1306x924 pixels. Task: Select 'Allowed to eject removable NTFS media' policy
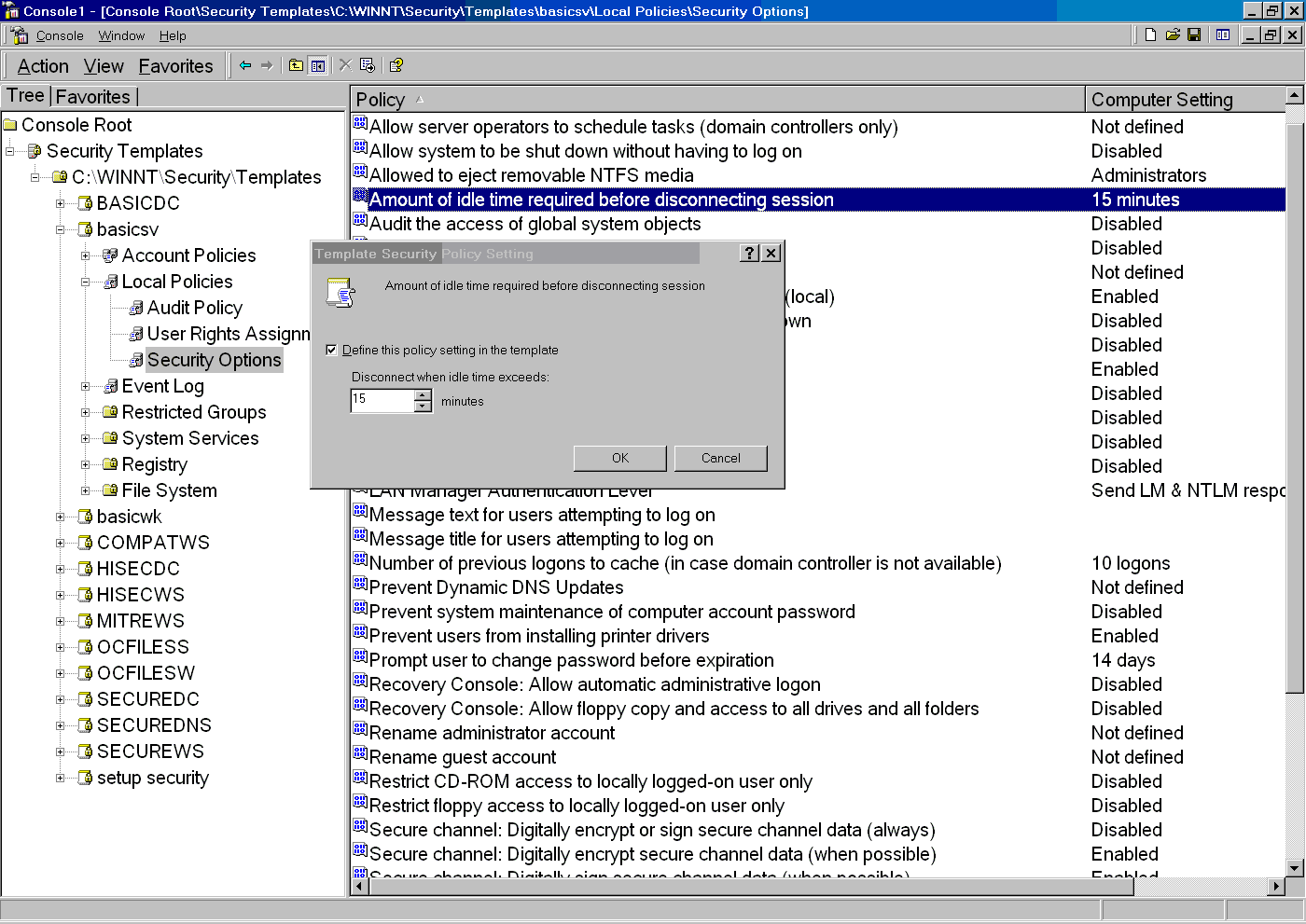pos(532,175)
